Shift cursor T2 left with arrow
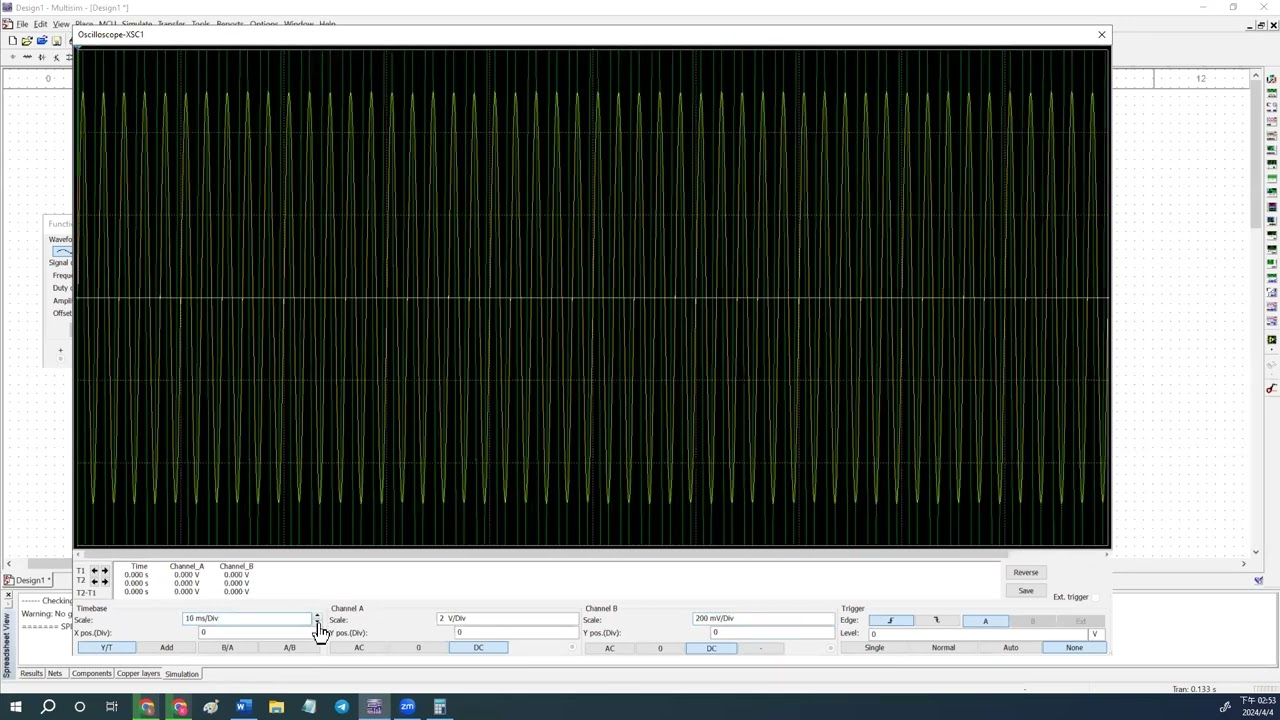The image size is (1280, 720). (x=94, y=581)
